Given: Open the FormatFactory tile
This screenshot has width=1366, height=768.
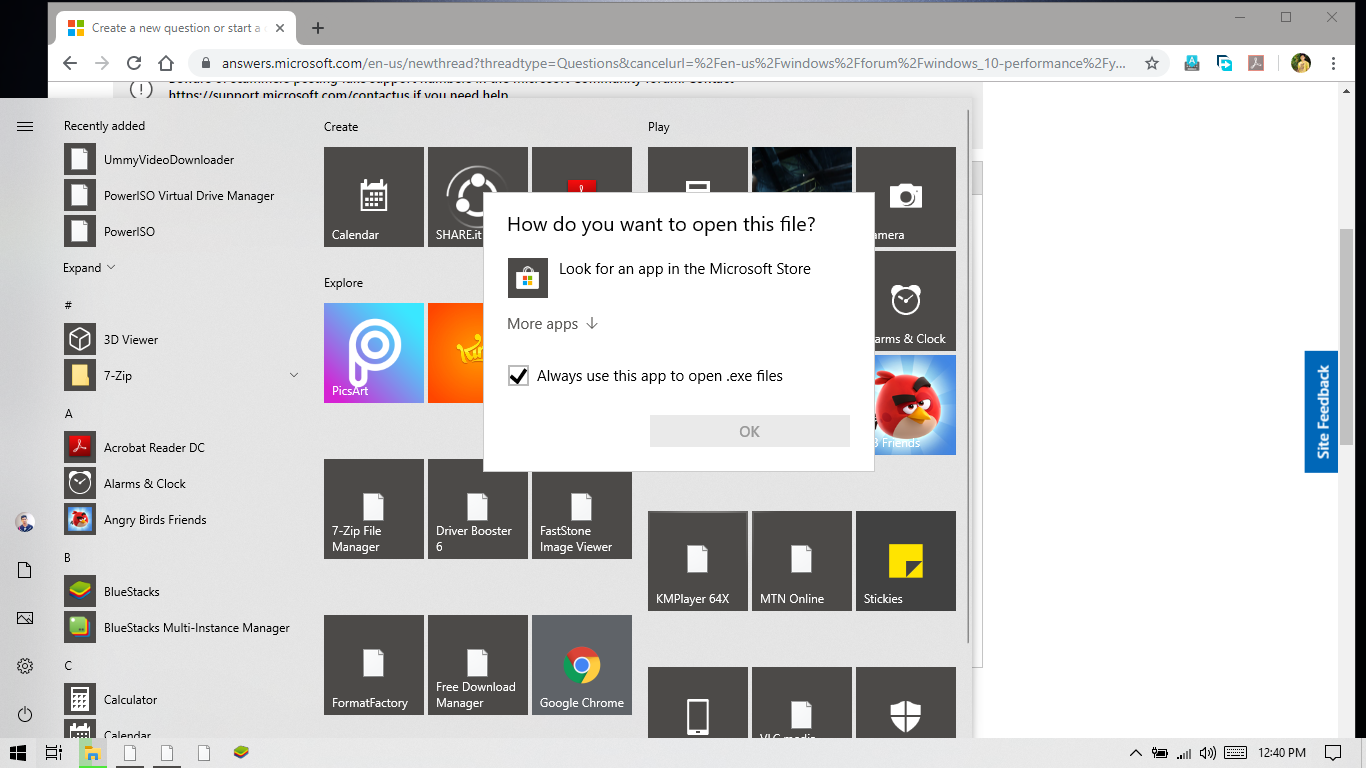Looking at the screenshot, I should click(x=374, y=665).
